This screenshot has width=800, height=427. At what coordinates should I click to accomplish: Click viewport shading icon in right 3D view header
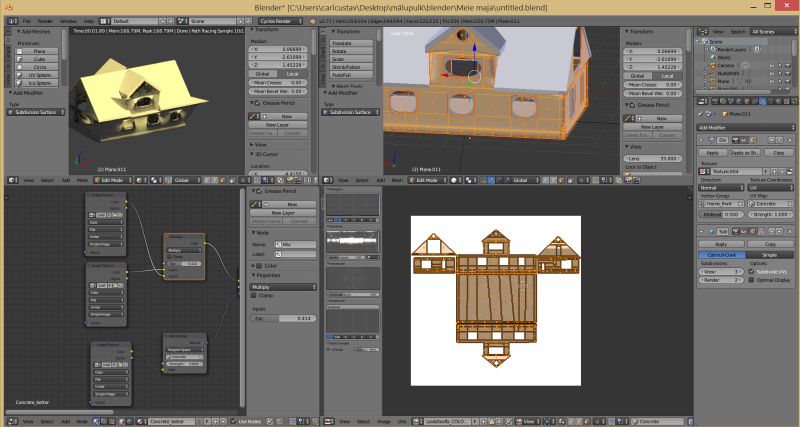pyautogui.click(x=455, y=180)
